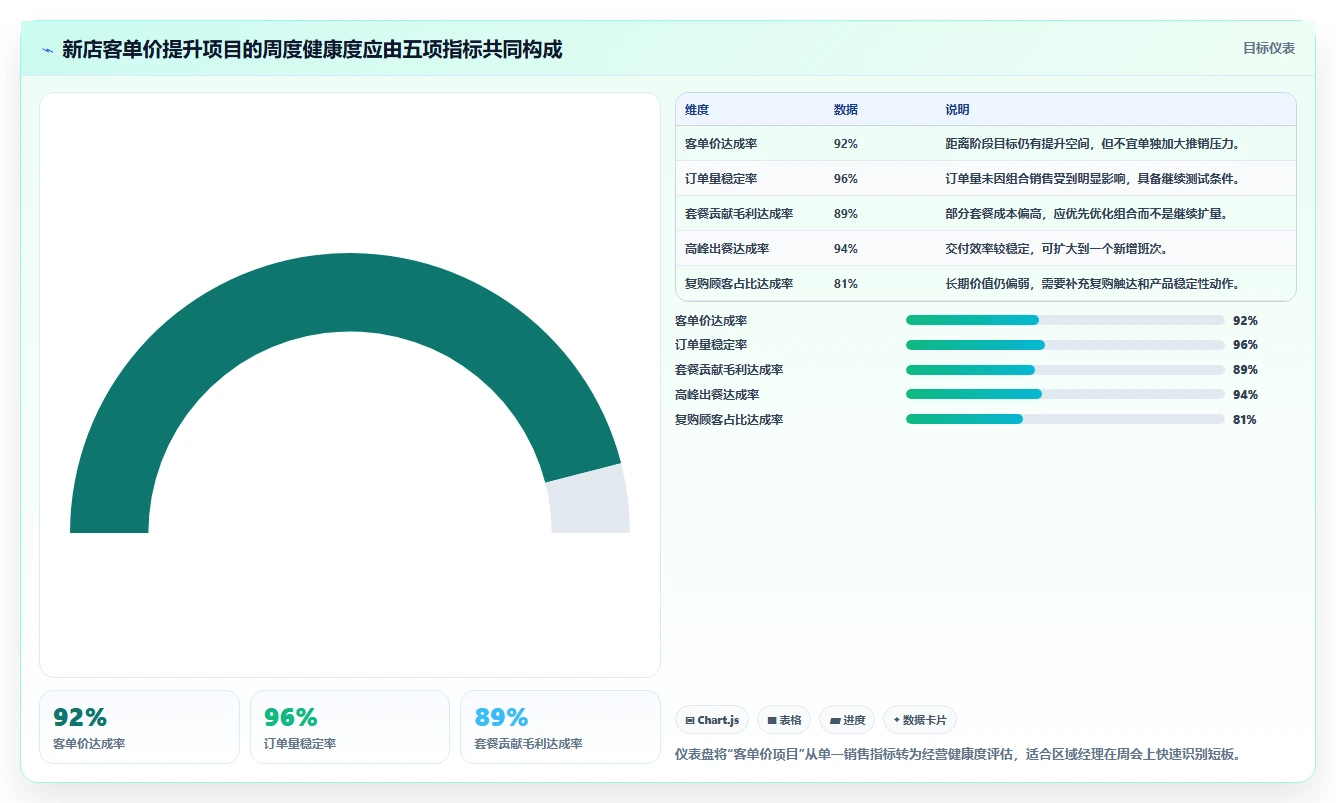Click the dashboard title 新店客单价提升项目
1336x803 pixels.
click(312, 49)
